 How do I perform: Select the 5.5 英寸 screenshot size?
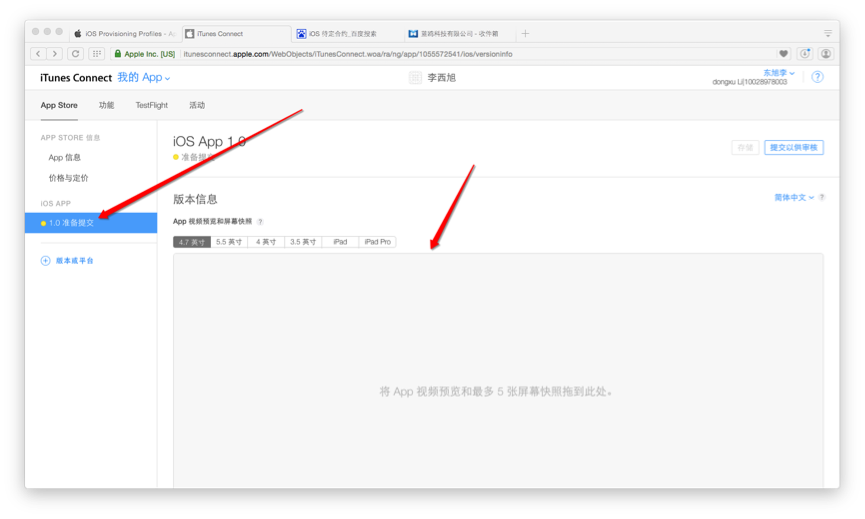pyautogui.click(x=229, y=242)
